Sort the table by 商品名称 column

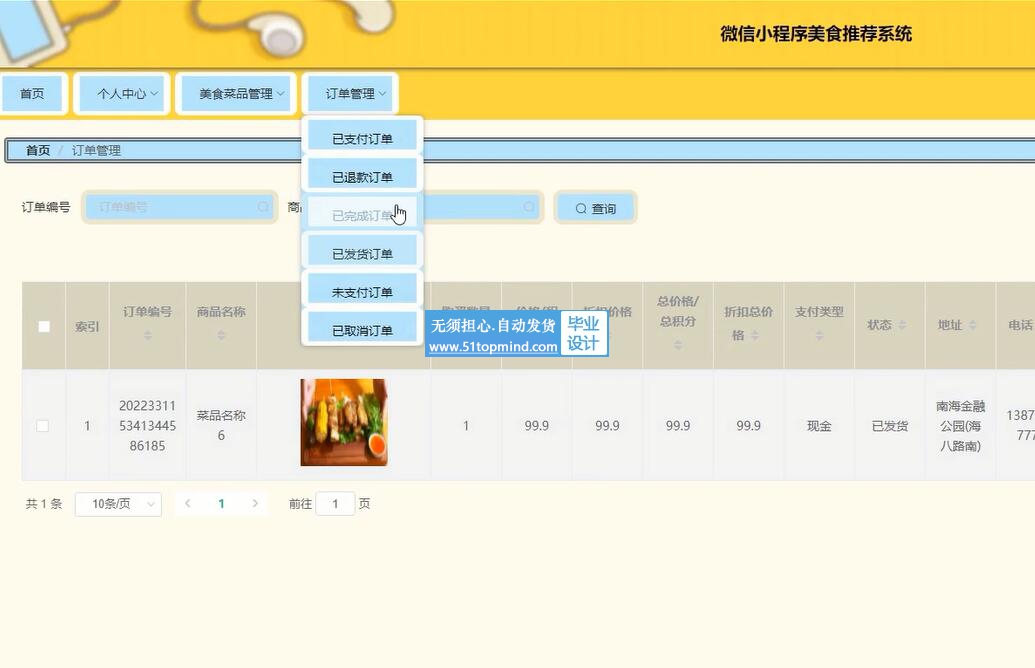221,335
